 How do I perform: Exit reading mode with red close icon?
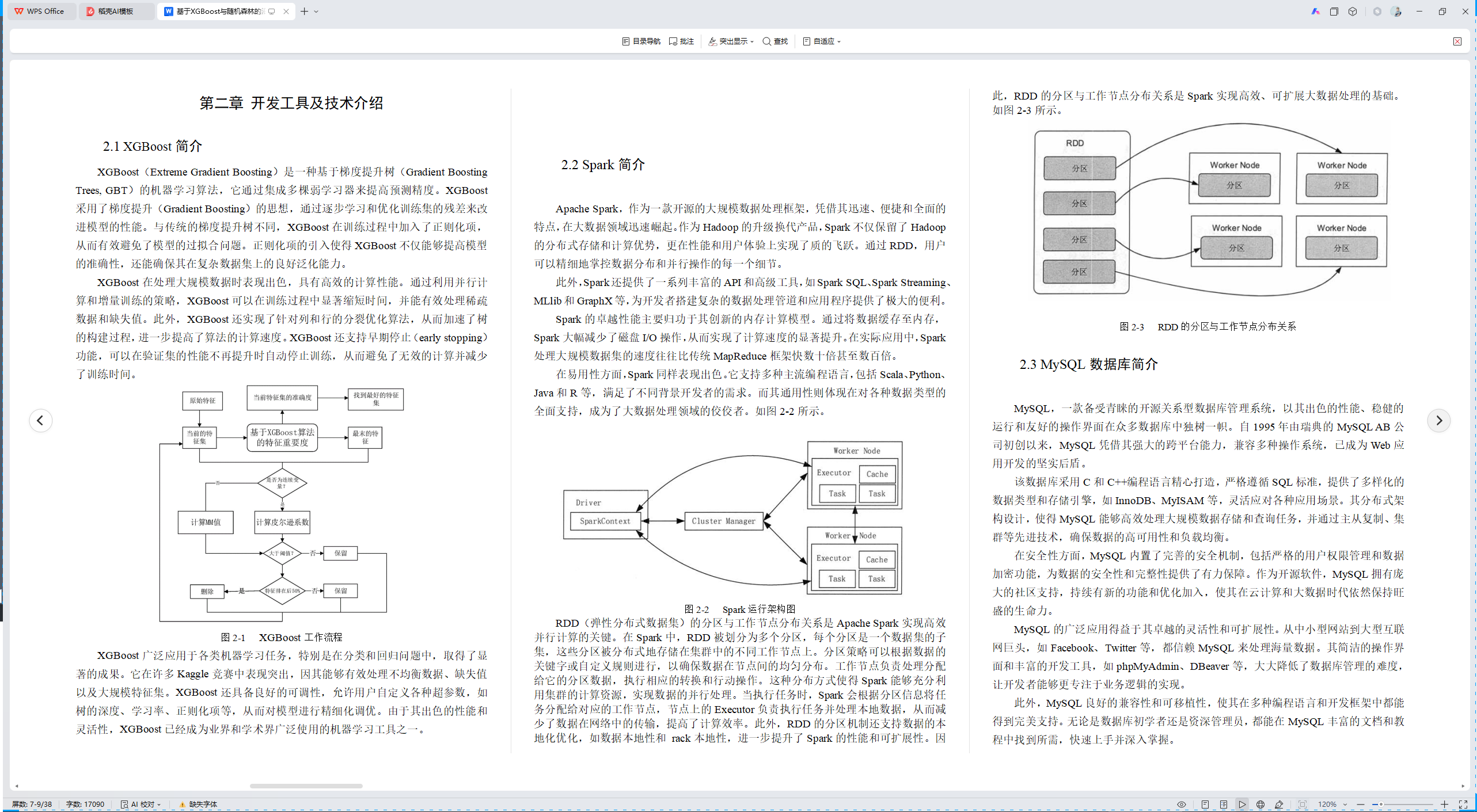point(1457,41)
